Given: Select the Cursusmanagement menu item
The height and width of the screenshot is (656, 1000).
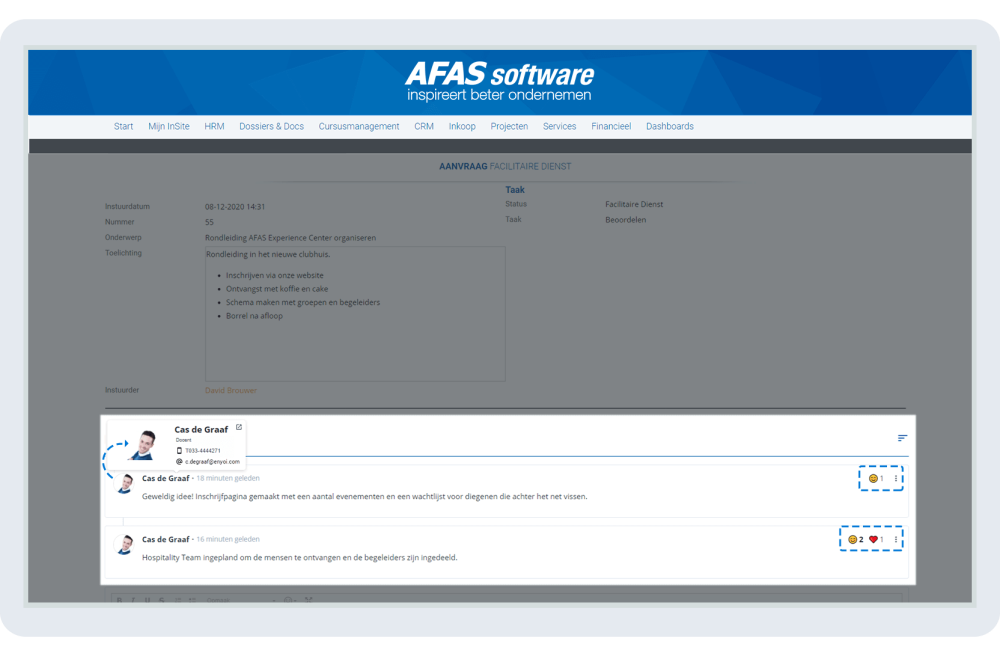Looking at the screenshot, I should click(359, 126).
